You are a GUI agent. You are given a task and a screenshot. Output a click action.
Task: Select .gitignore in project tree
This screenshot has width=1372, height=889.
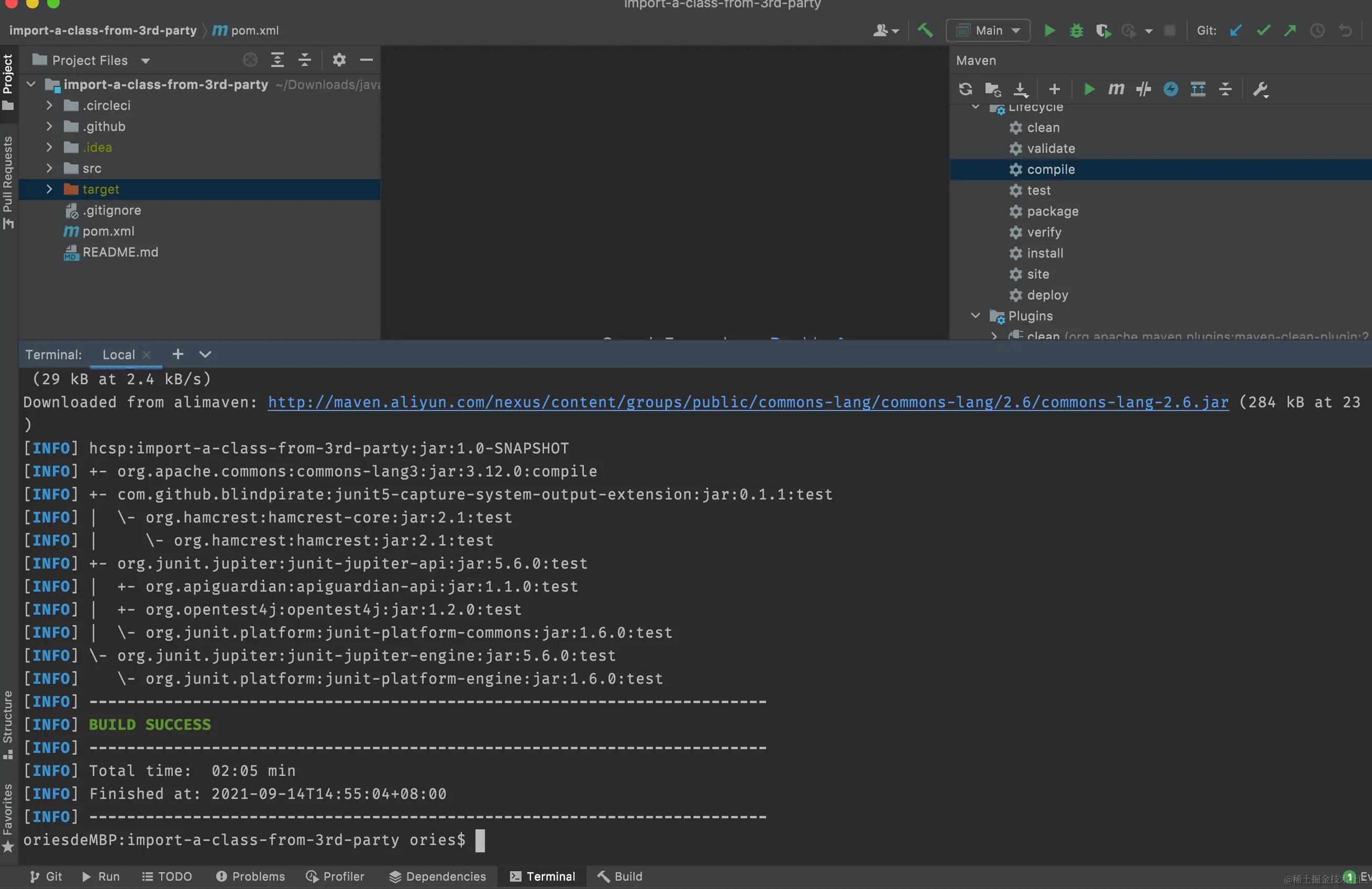[x=111, y=210]
